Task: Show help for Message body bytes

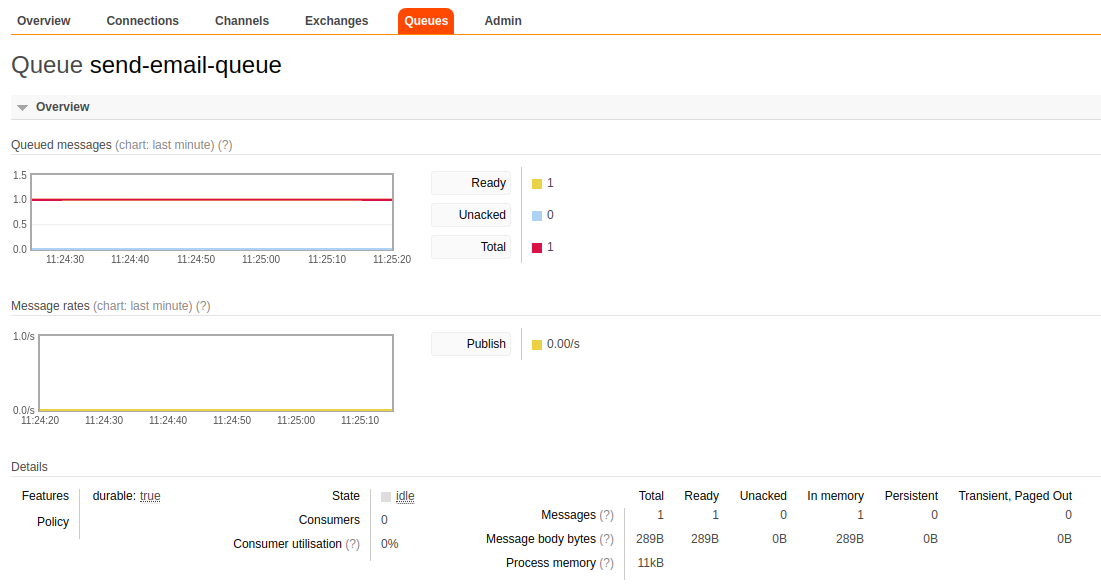Action: (606, 539)
